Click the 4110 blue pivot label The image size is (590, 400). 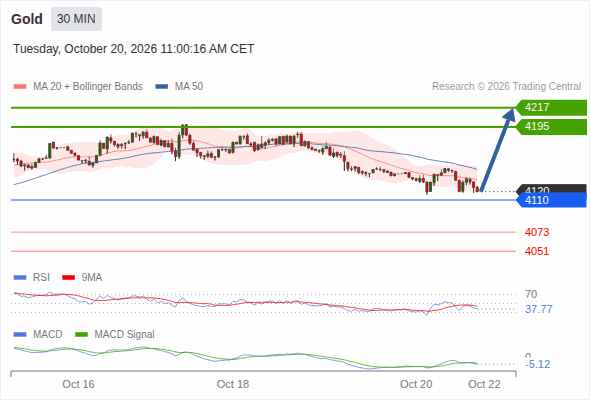click(551, 200)
